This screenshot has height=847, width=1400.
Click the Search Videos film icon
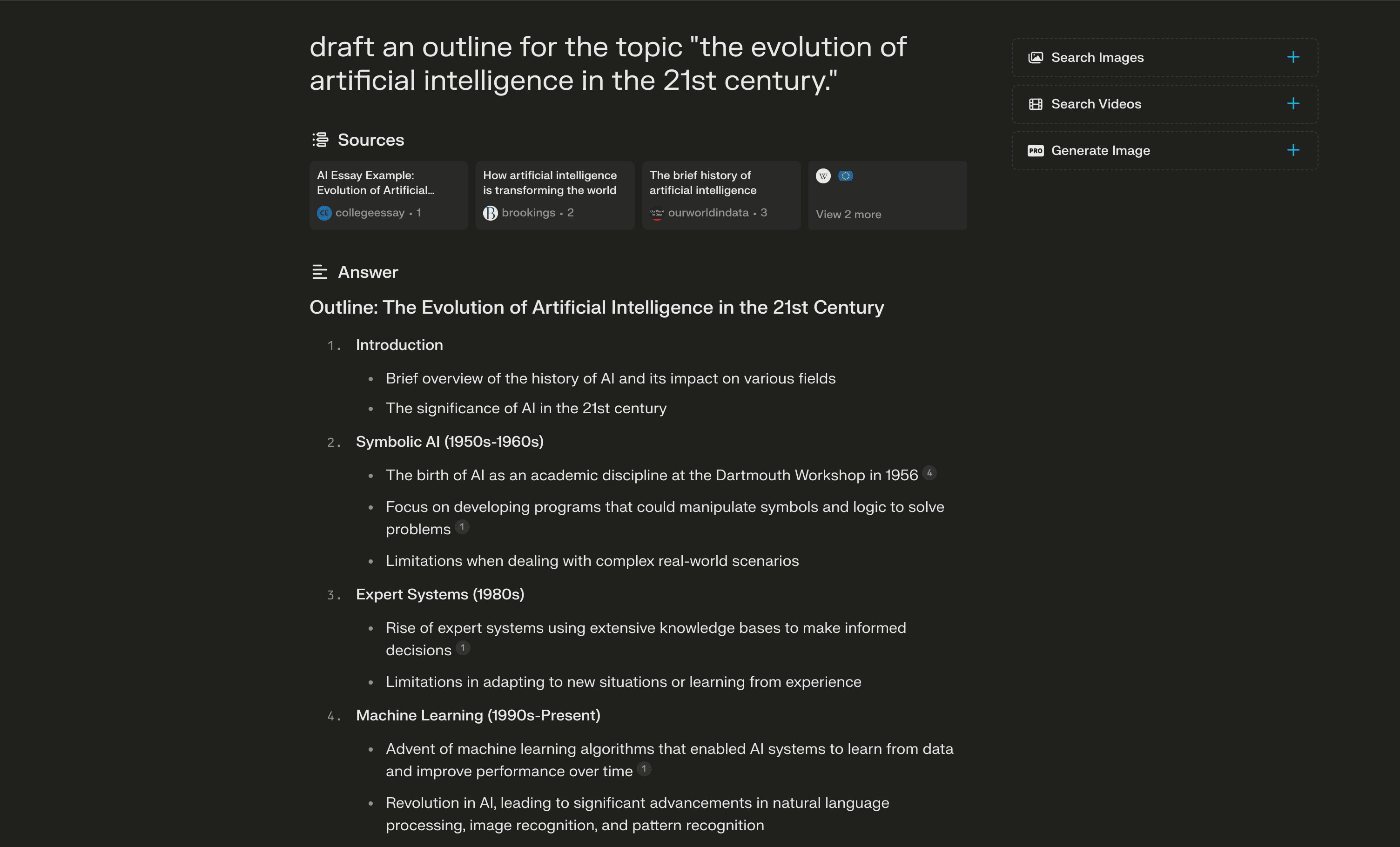(1035, 104)
